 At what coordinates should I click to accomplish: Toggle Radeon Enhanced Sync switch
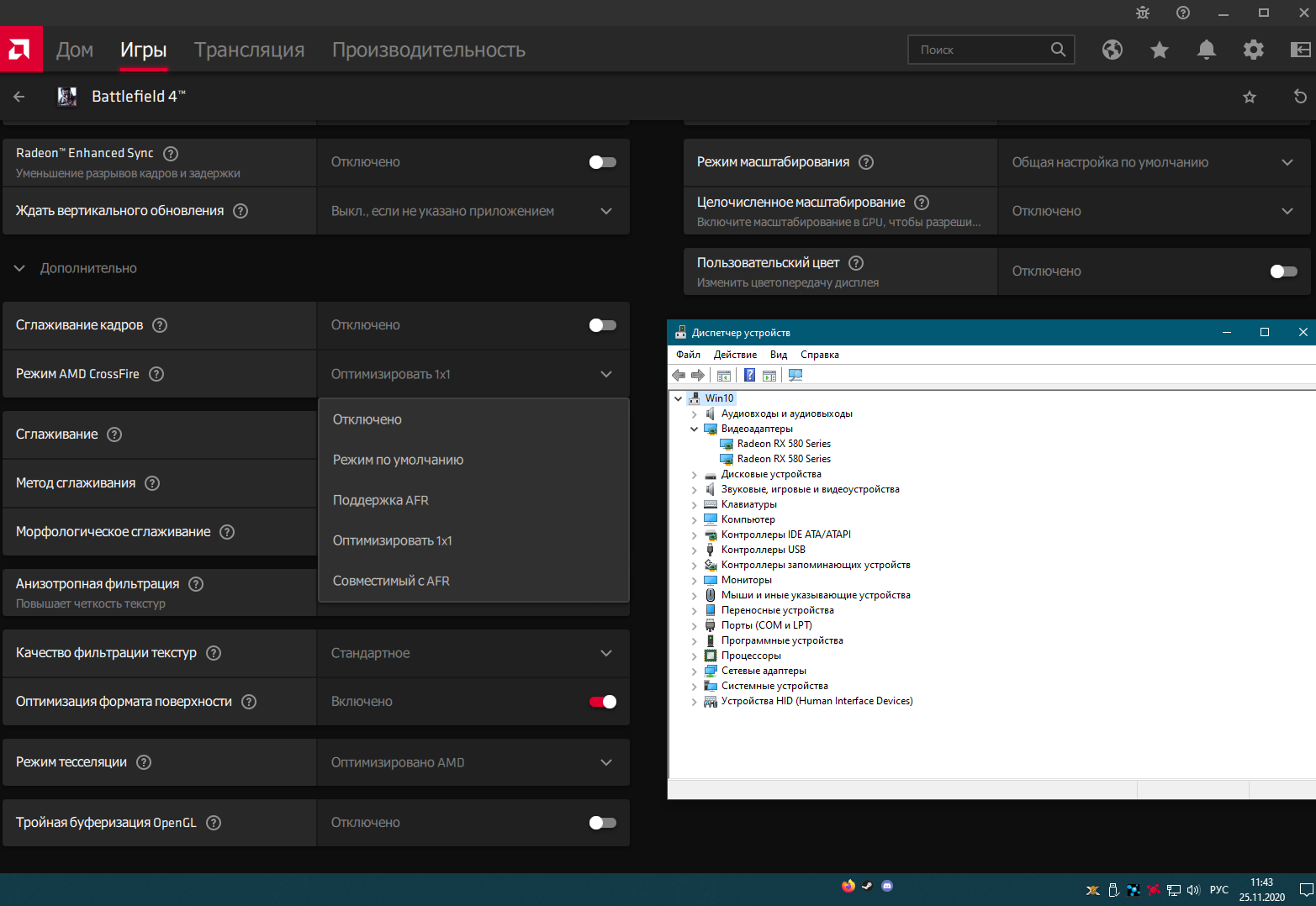603,162
